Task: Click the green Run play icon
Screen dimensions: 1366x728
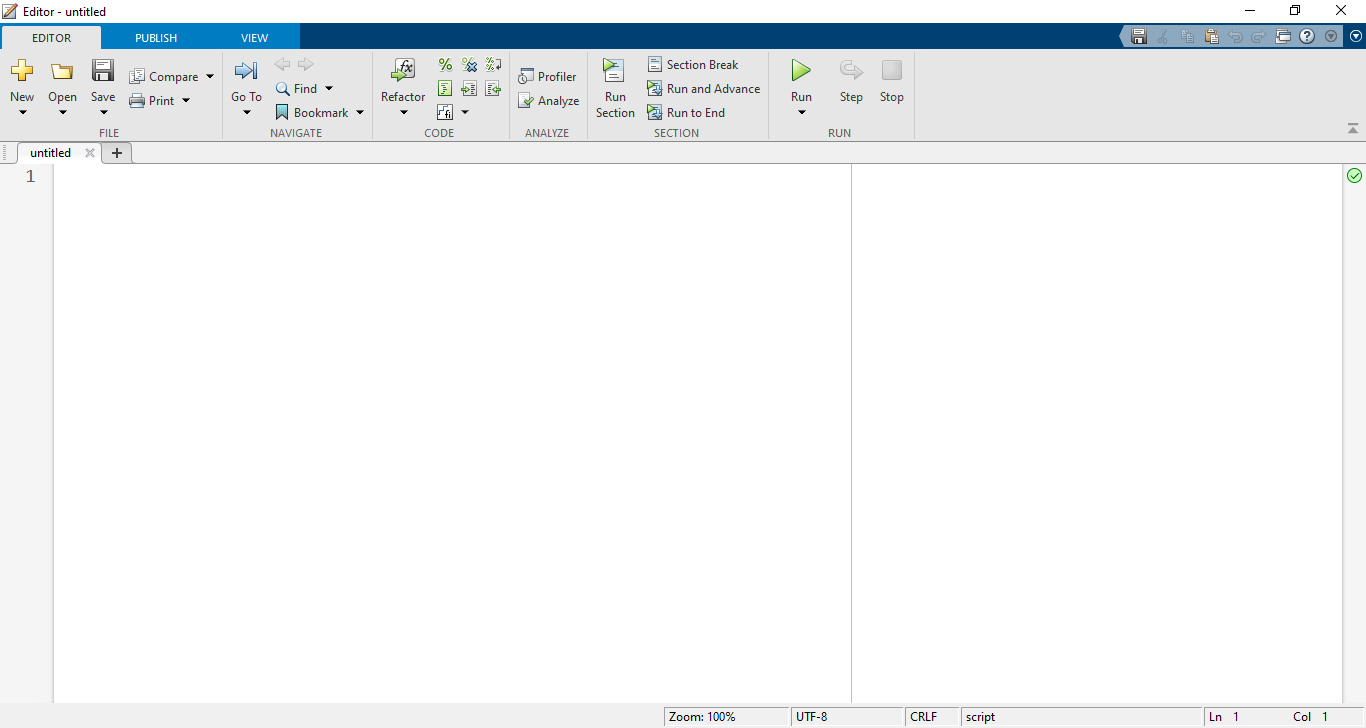Action: (x=801, y=71)
